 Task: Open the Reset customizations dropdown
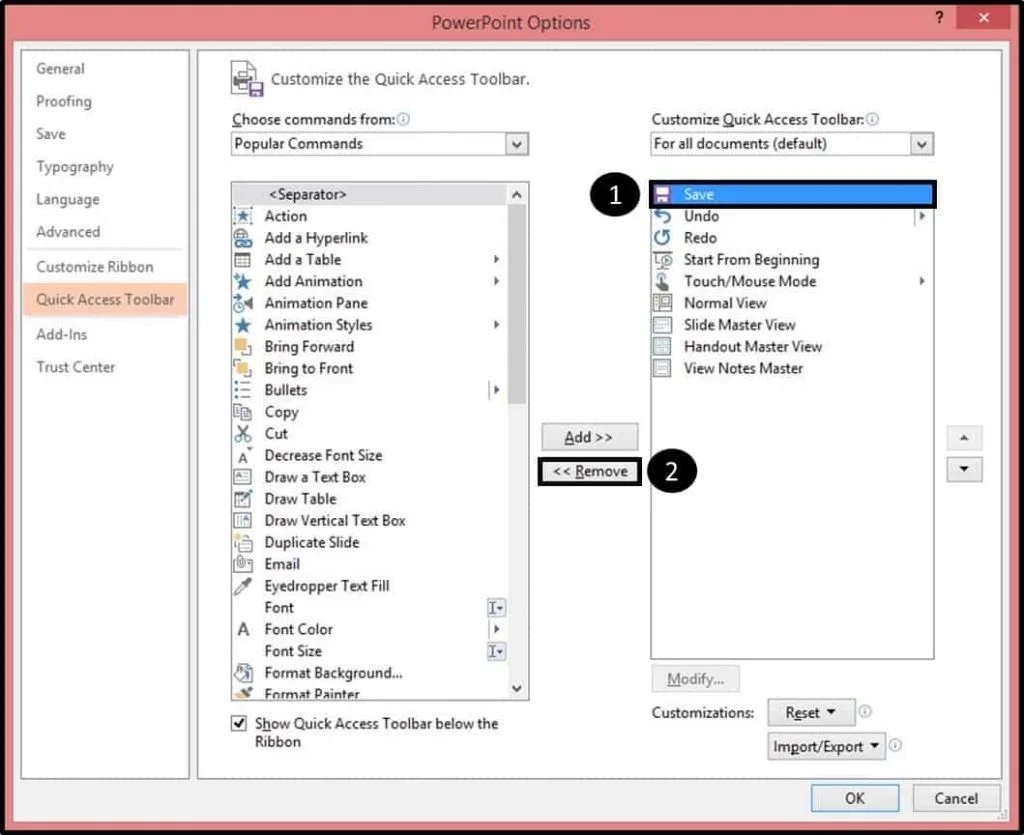click(811, 712)
